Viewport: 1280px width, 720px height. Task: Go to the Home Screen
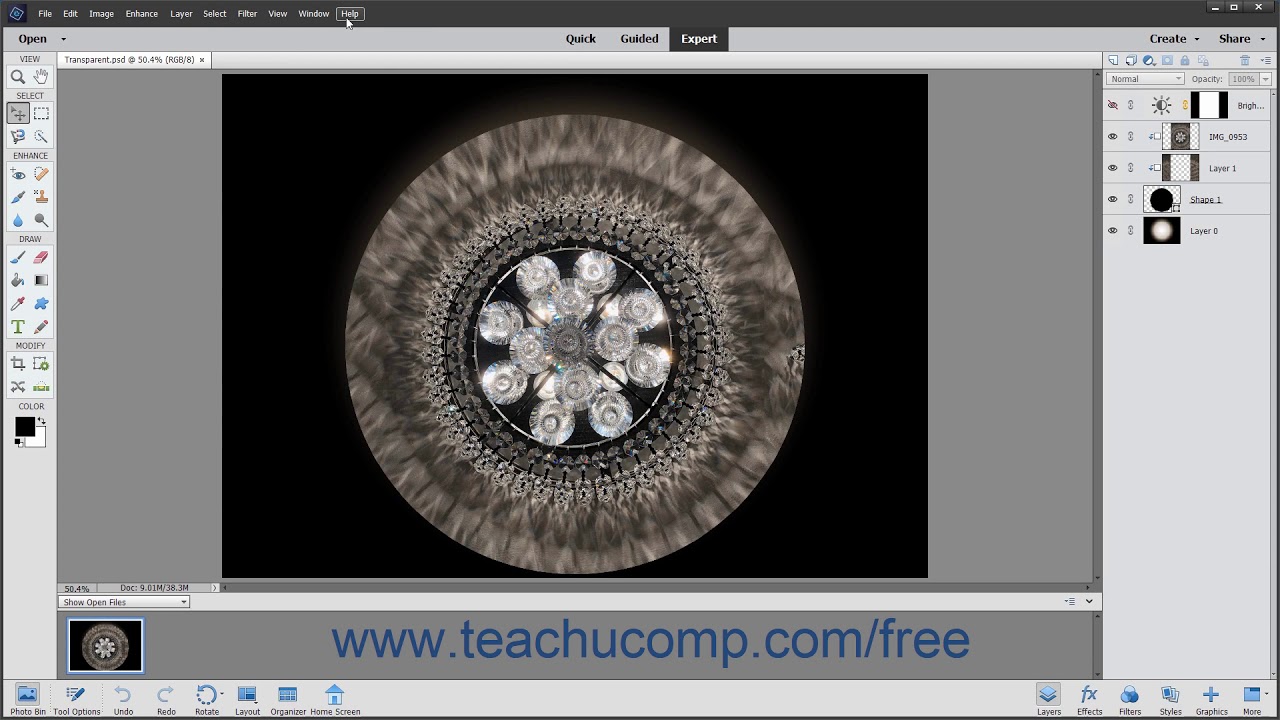click(x=335, y=700)
